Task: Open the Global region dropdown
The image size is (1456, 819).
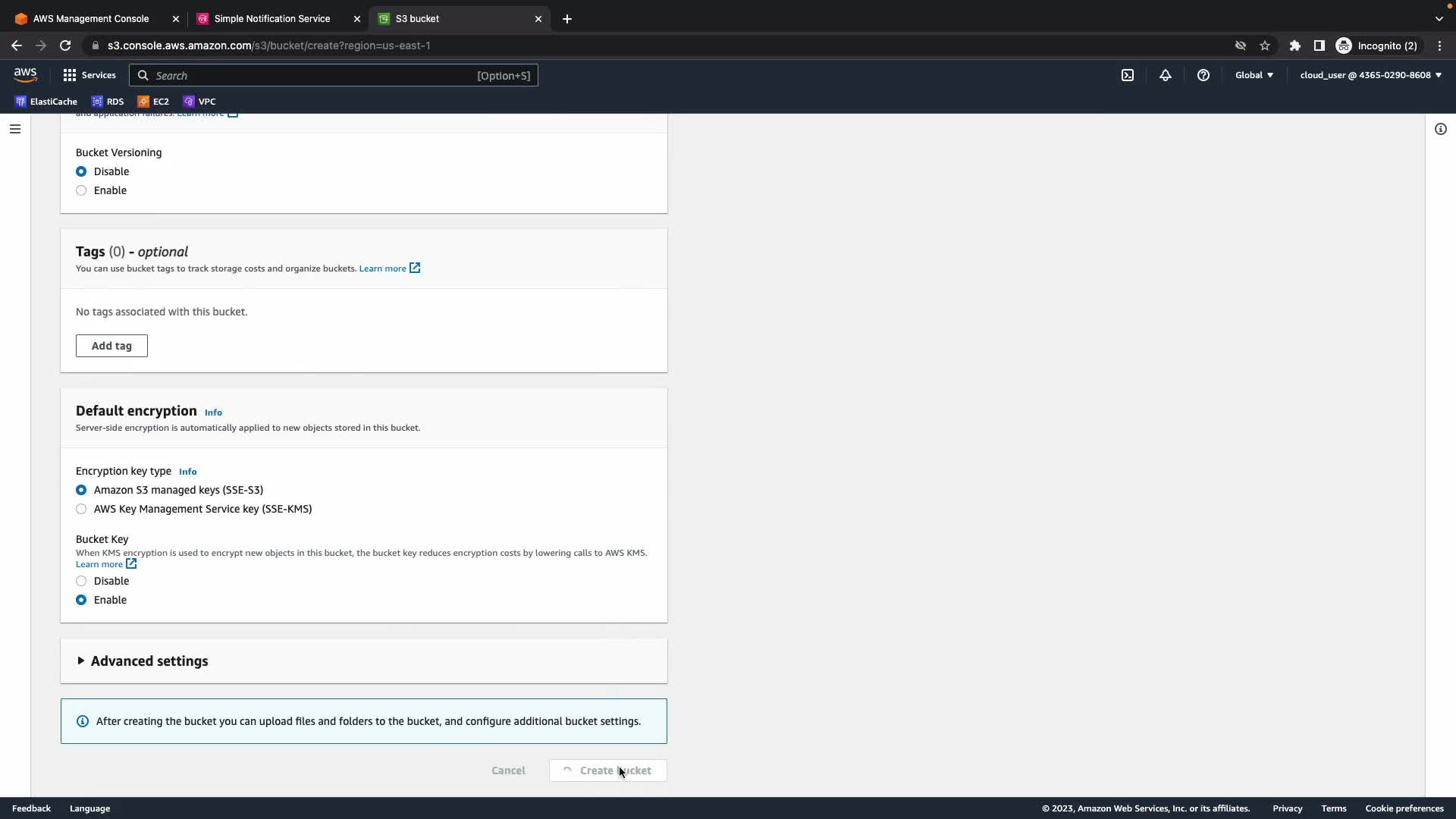Action: (x=1254, y=75)
